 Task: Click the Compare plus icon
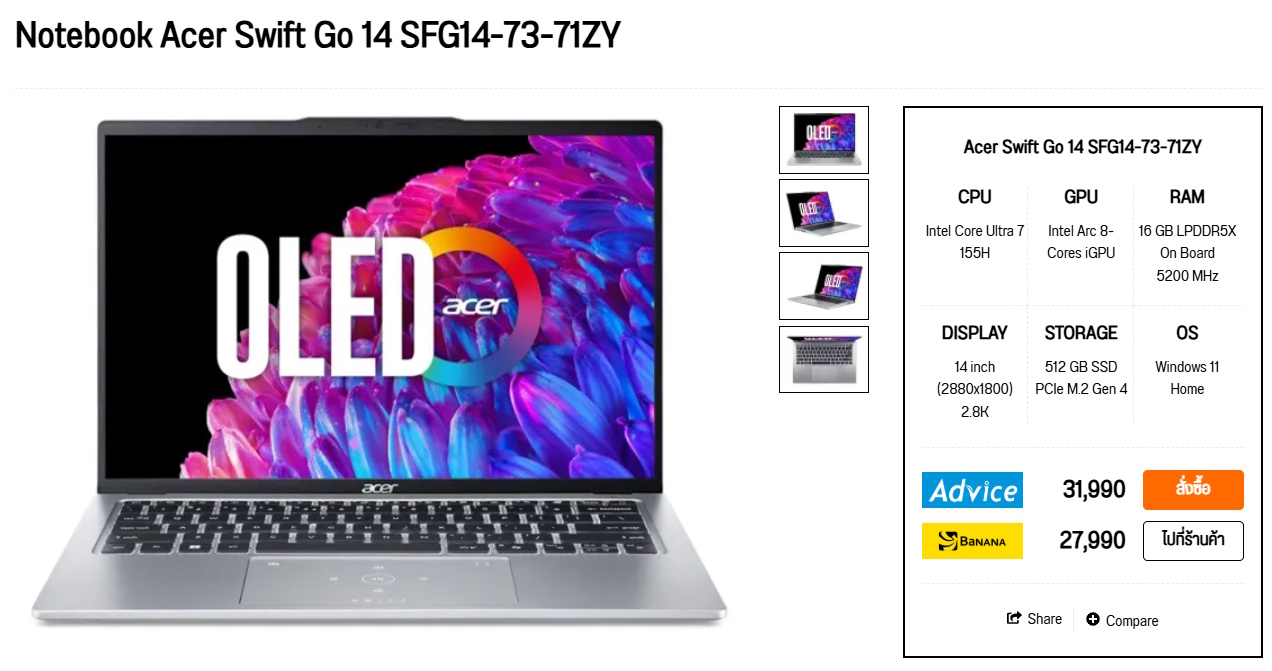1093,620
